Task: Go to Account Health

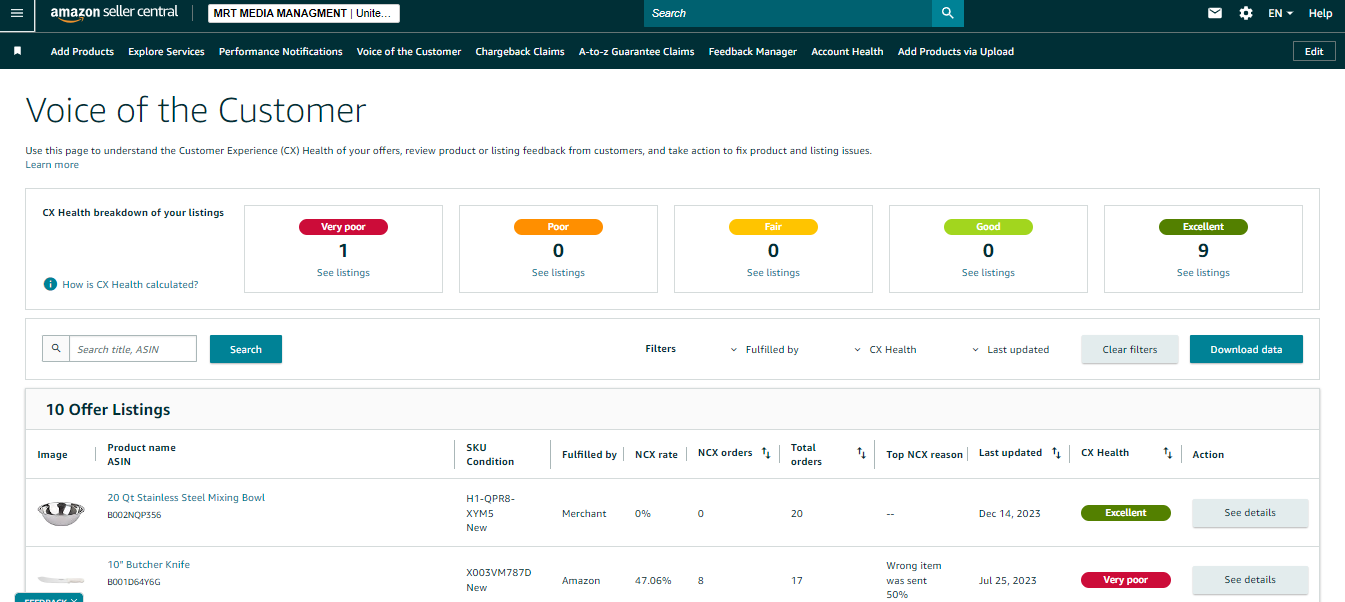Action: coord(847,51)
